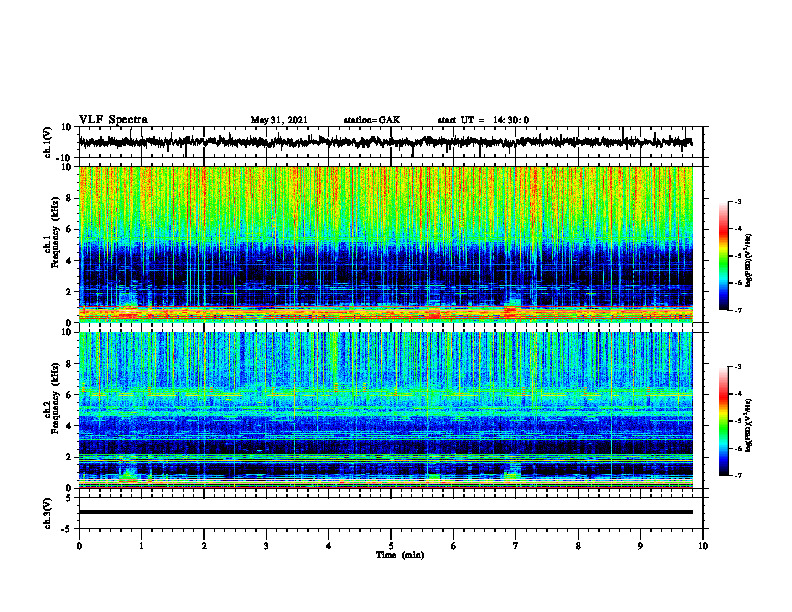Click the "Time (min)" x-axis label
This screenshot has width=792, height=612.
point(400,555)
